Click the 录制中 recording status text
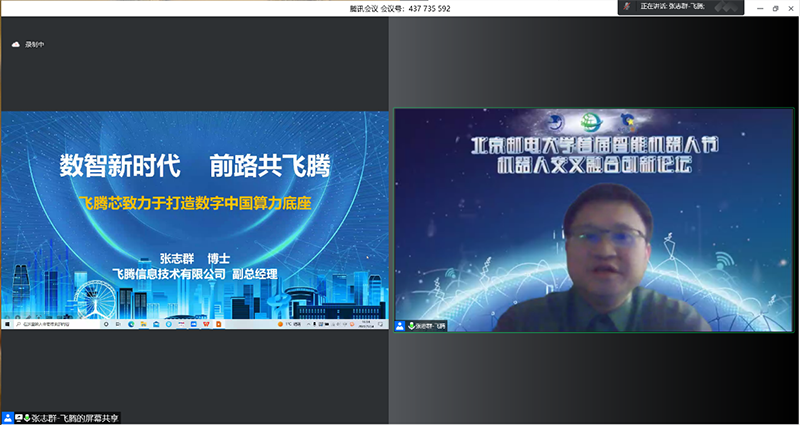This screenshot has width=800, height=425. click(35, 45)
